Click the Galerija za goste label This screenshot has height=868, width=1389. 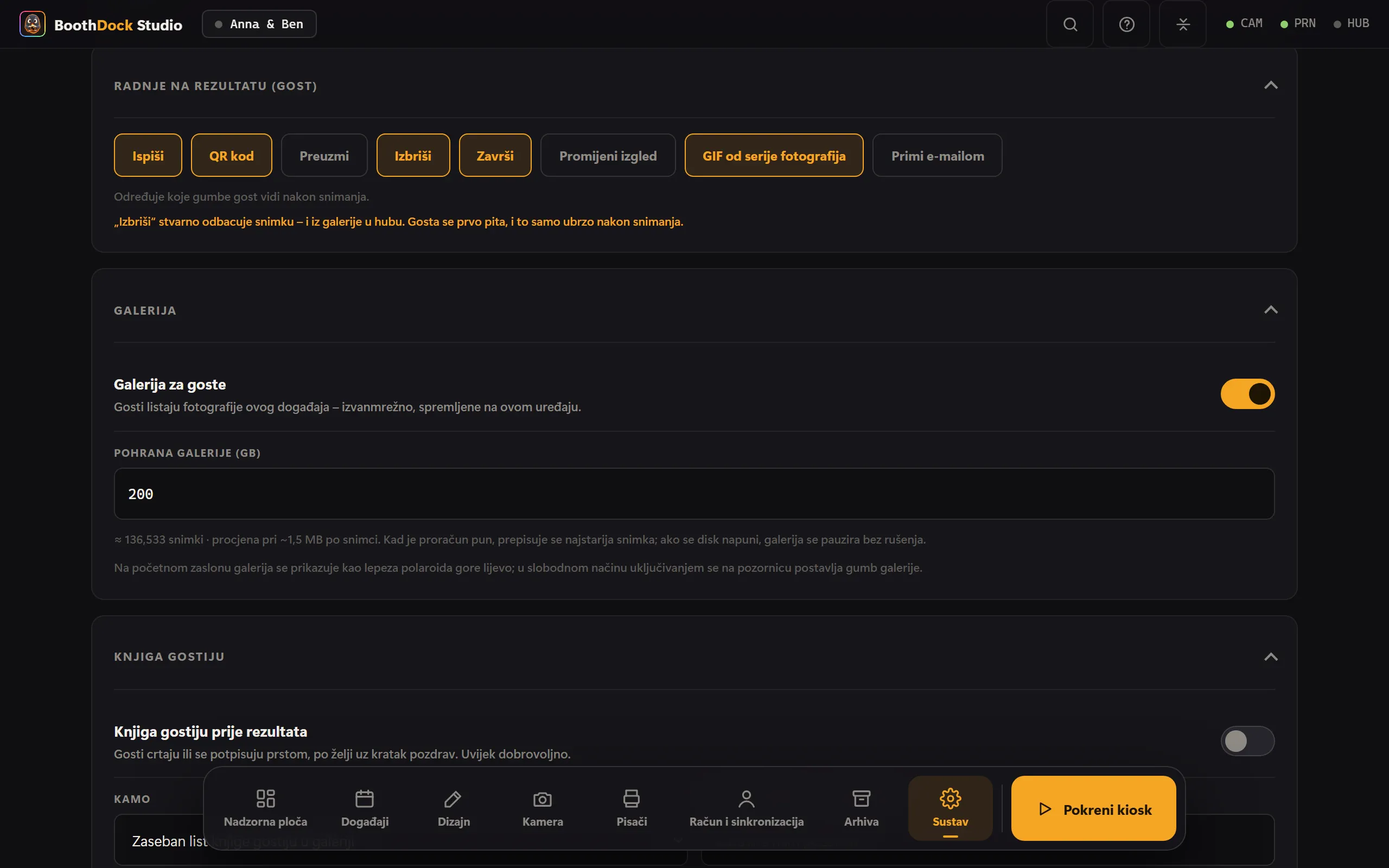tap(170, 385)
